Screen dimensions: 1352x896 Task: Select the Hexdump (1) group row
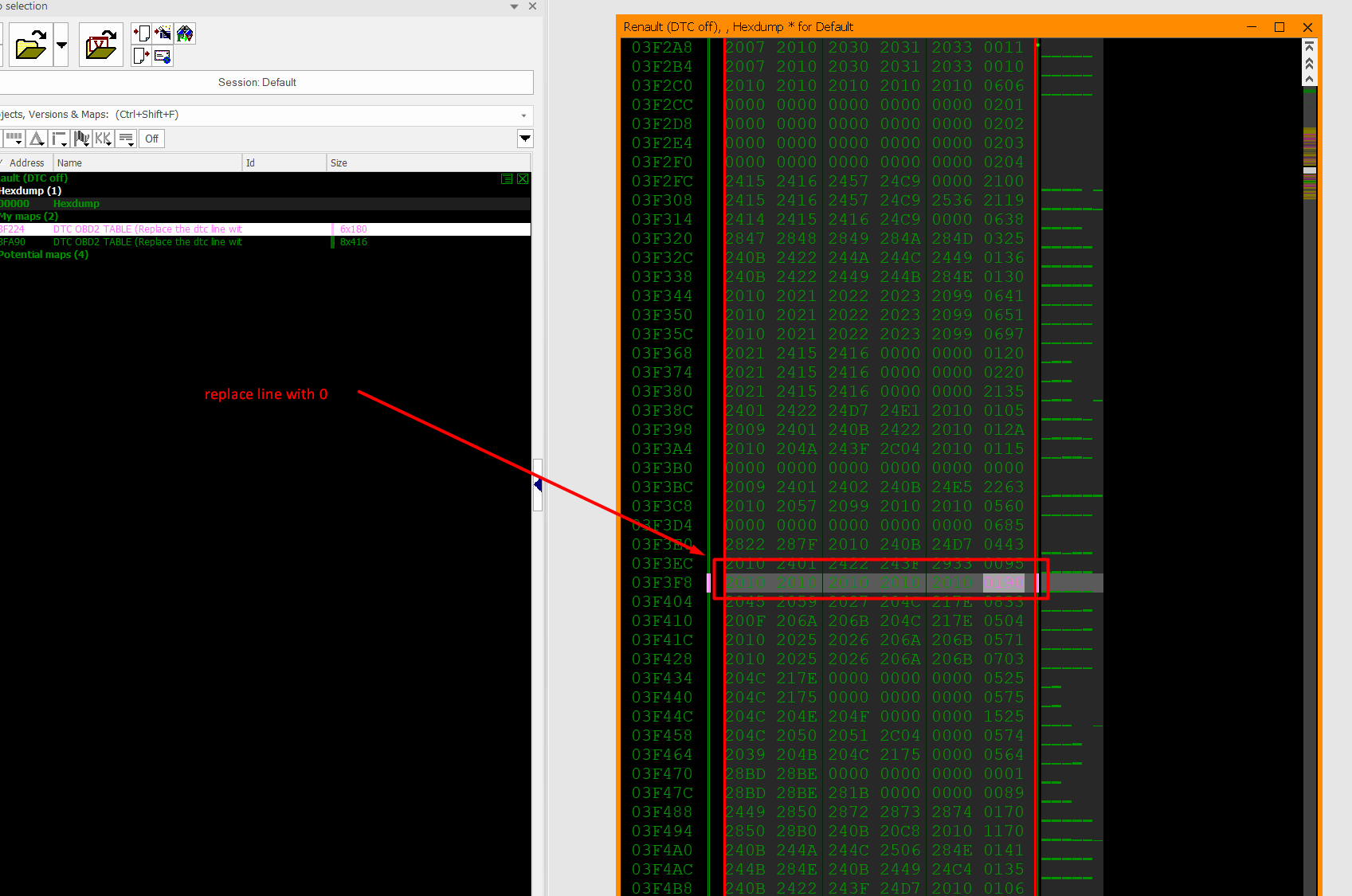[265, 191]
